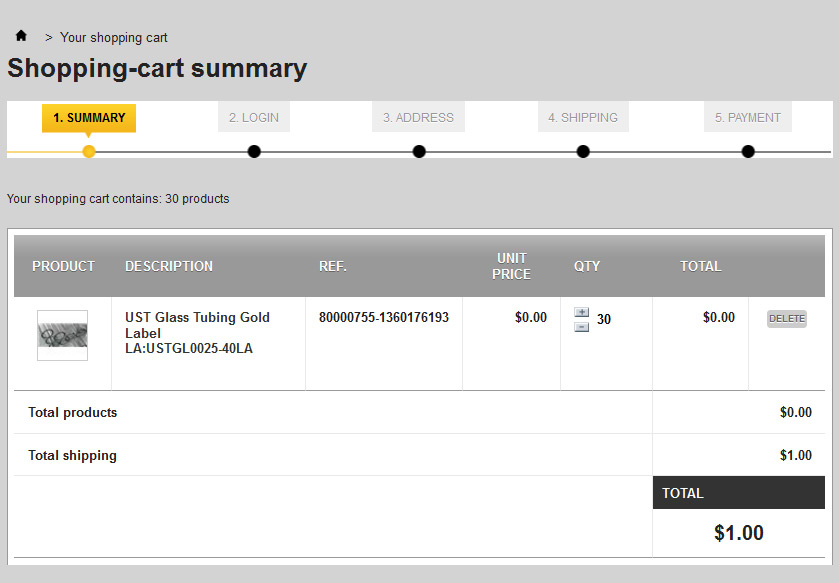Click the Payment step progress dot
The width and height of the screenshot is (839, 583).
pyautogui.click(x=748, y=152)
